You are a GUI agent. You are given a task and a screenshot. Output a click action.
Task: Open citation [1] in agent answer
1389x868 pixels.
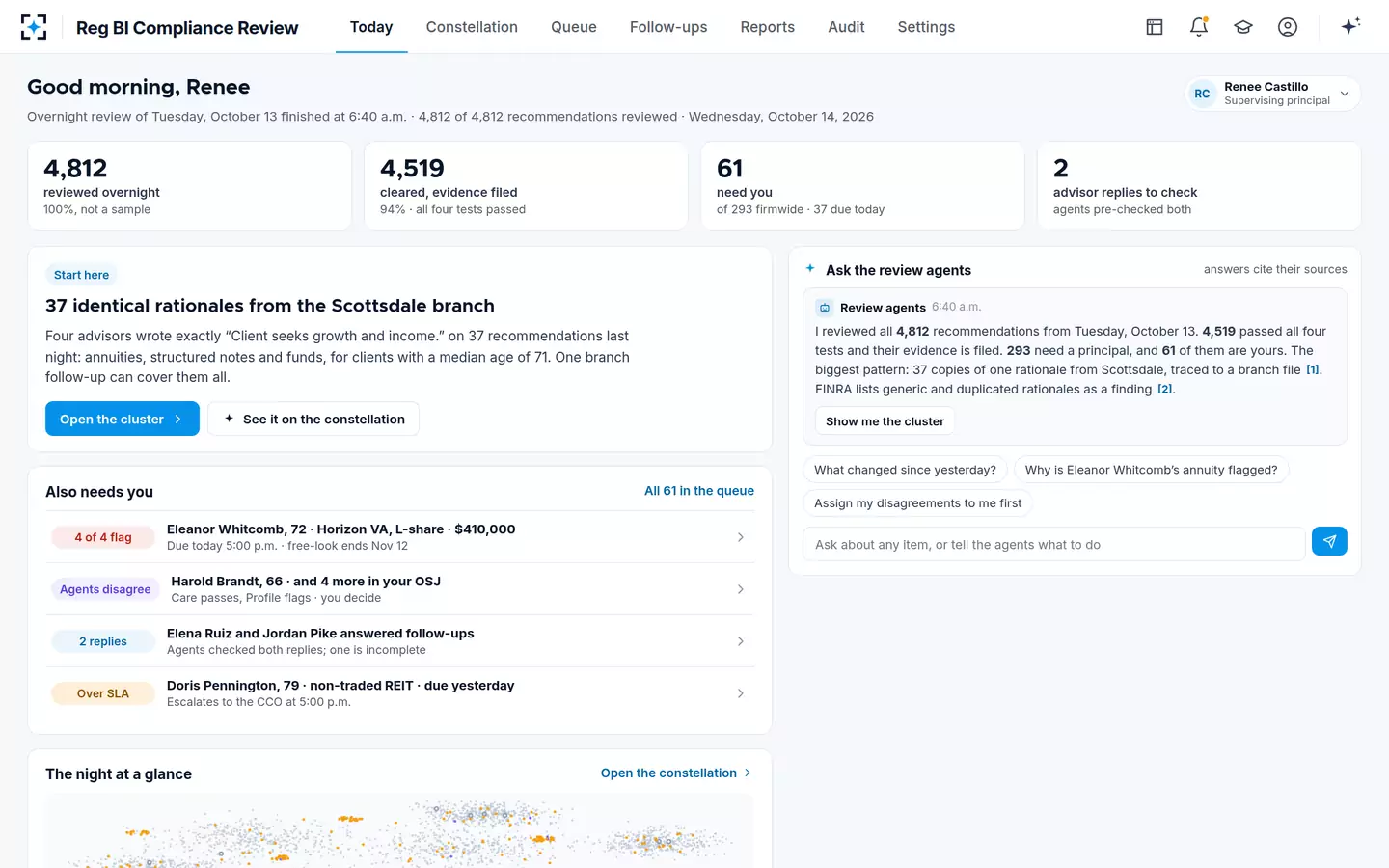[x=1313, y=369]
